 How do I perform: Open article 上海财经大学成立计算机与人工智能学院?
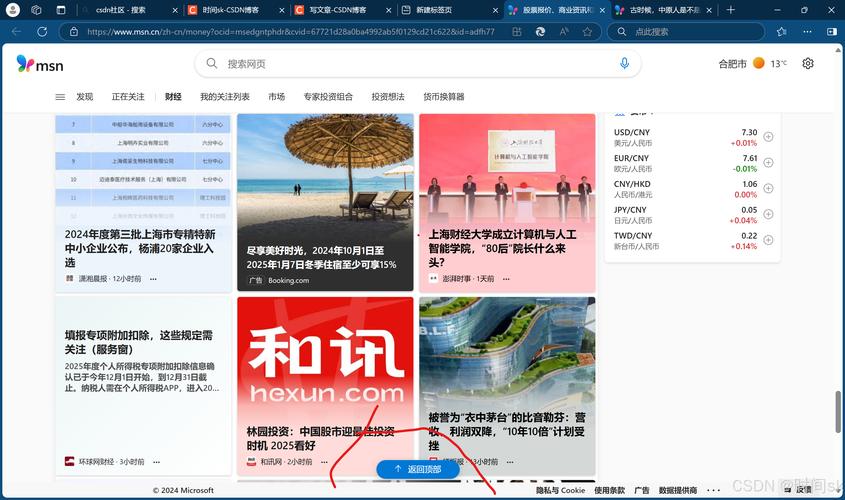502,248
